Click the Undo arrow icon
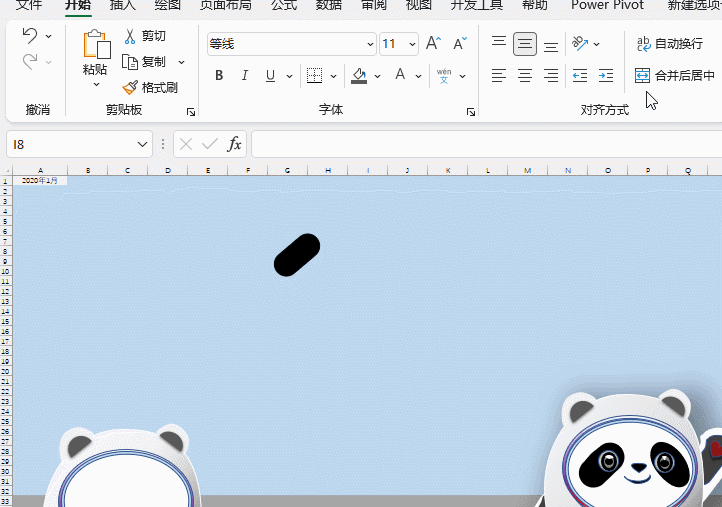The image size is (722, 507). click(29, 36)
